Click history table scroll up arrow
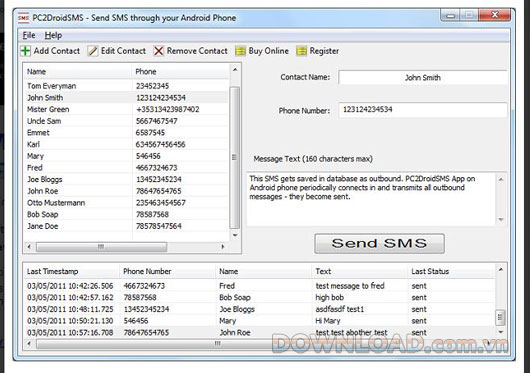The width and height of the screenshot is (530, 373). (x=501, y=270)
